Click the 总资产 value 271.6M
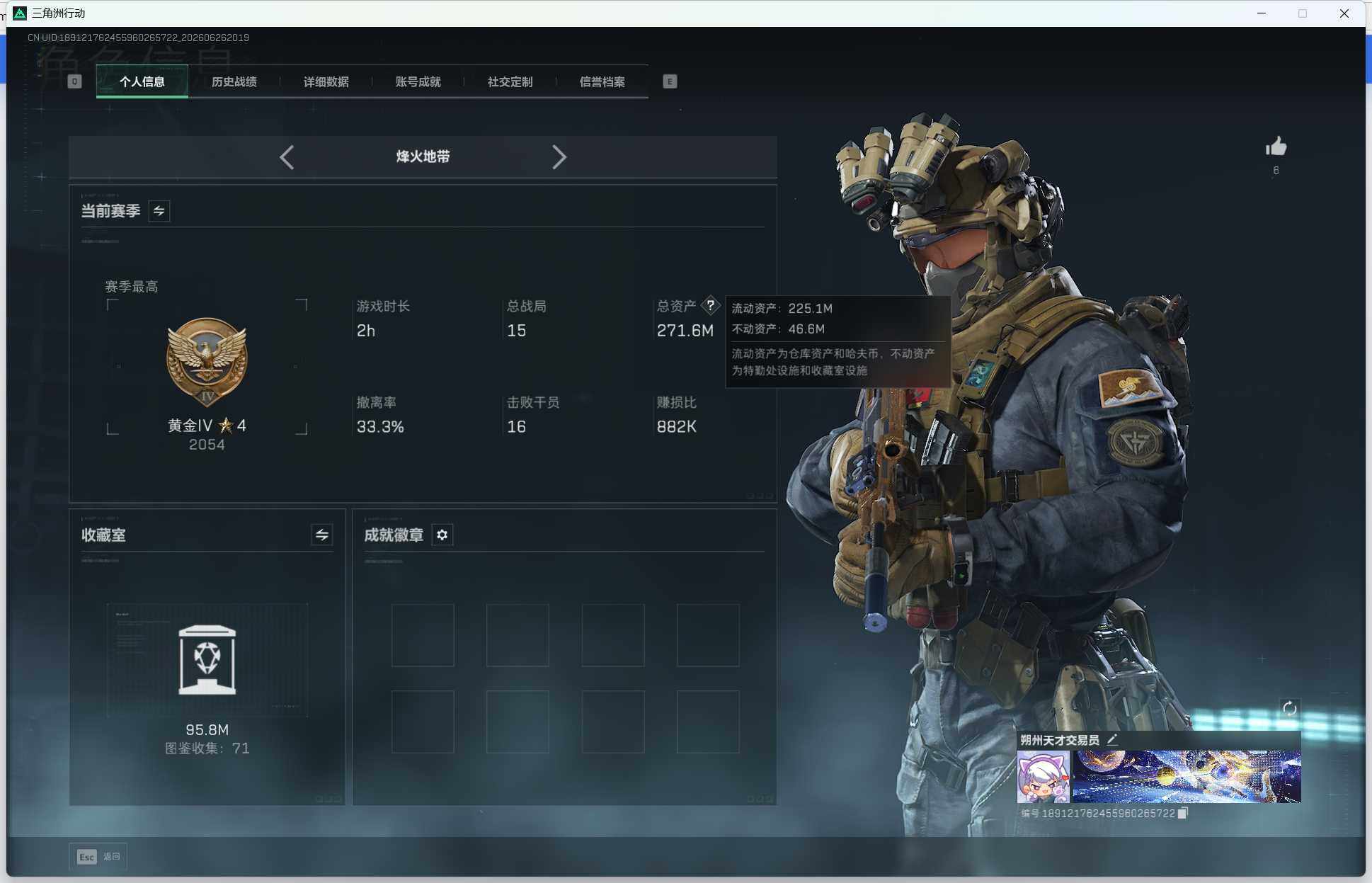Image resolution: width=1372 pixels, height=883 pixels. click(685, 331)
